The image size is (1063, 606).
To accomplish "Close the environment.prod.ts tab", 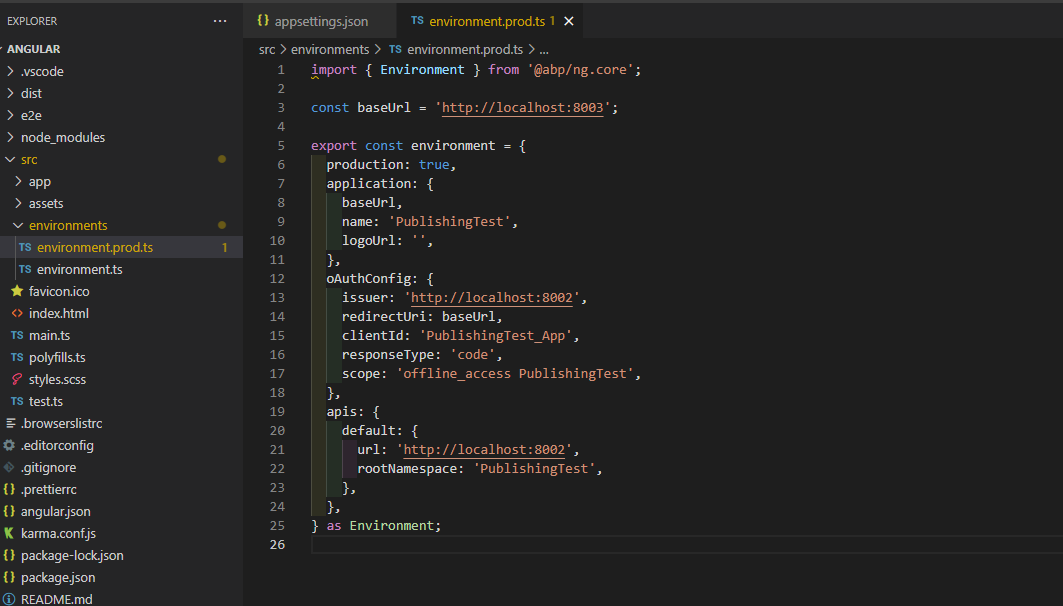I will click(x=569, y=21).
